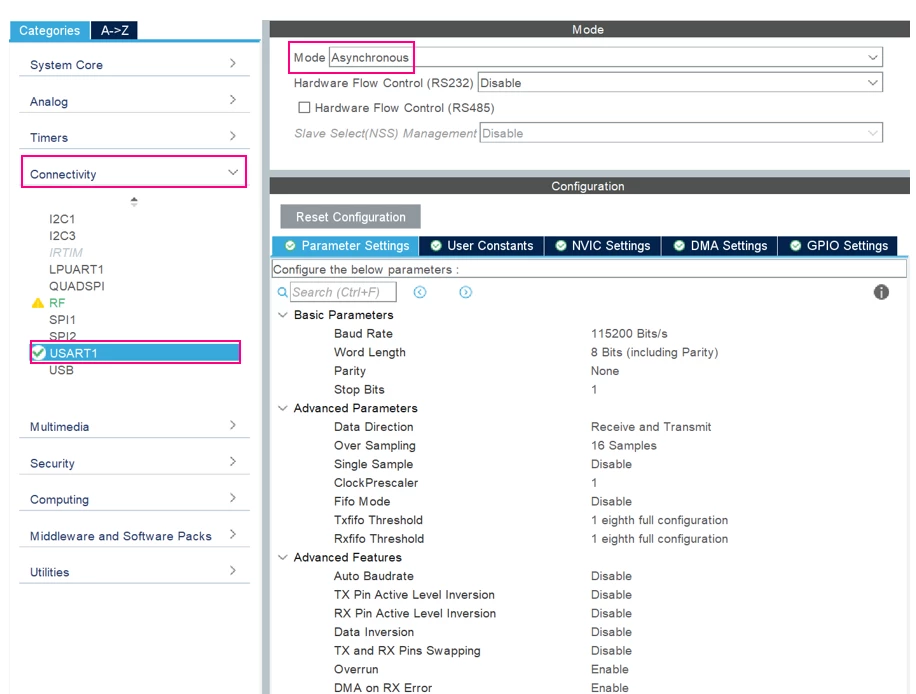Click the Fifo Mode Disable value
916x694 pixels.
(x=611, y=502)
